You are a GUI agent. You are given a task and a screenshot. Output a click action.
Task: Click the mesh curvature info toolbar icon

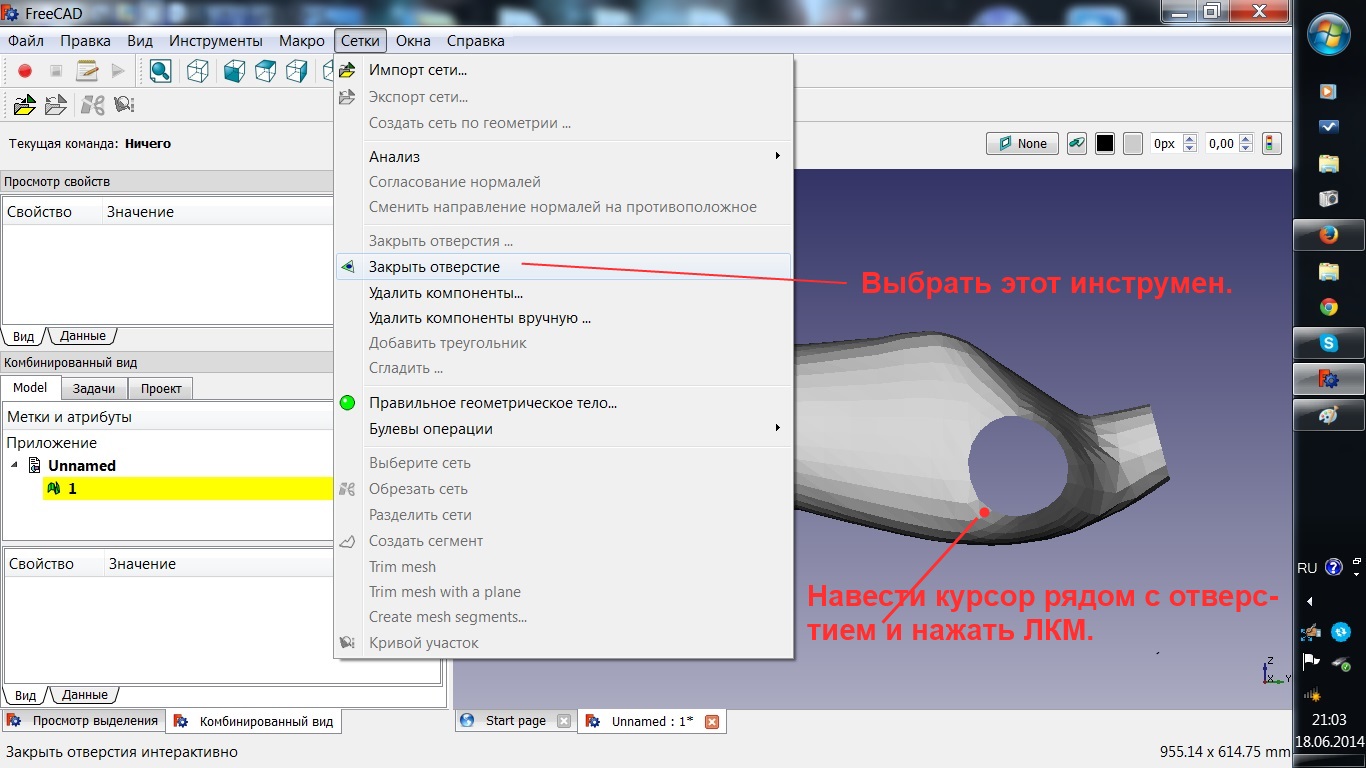(124, 104)
